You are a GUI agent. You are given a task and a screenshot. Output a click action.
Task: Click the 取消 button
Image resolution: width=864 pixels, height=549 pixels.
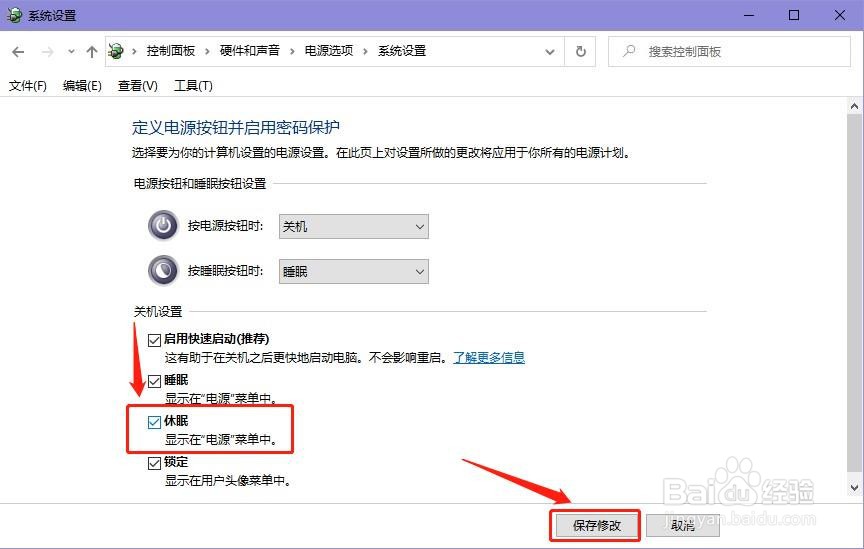point(683,525)
